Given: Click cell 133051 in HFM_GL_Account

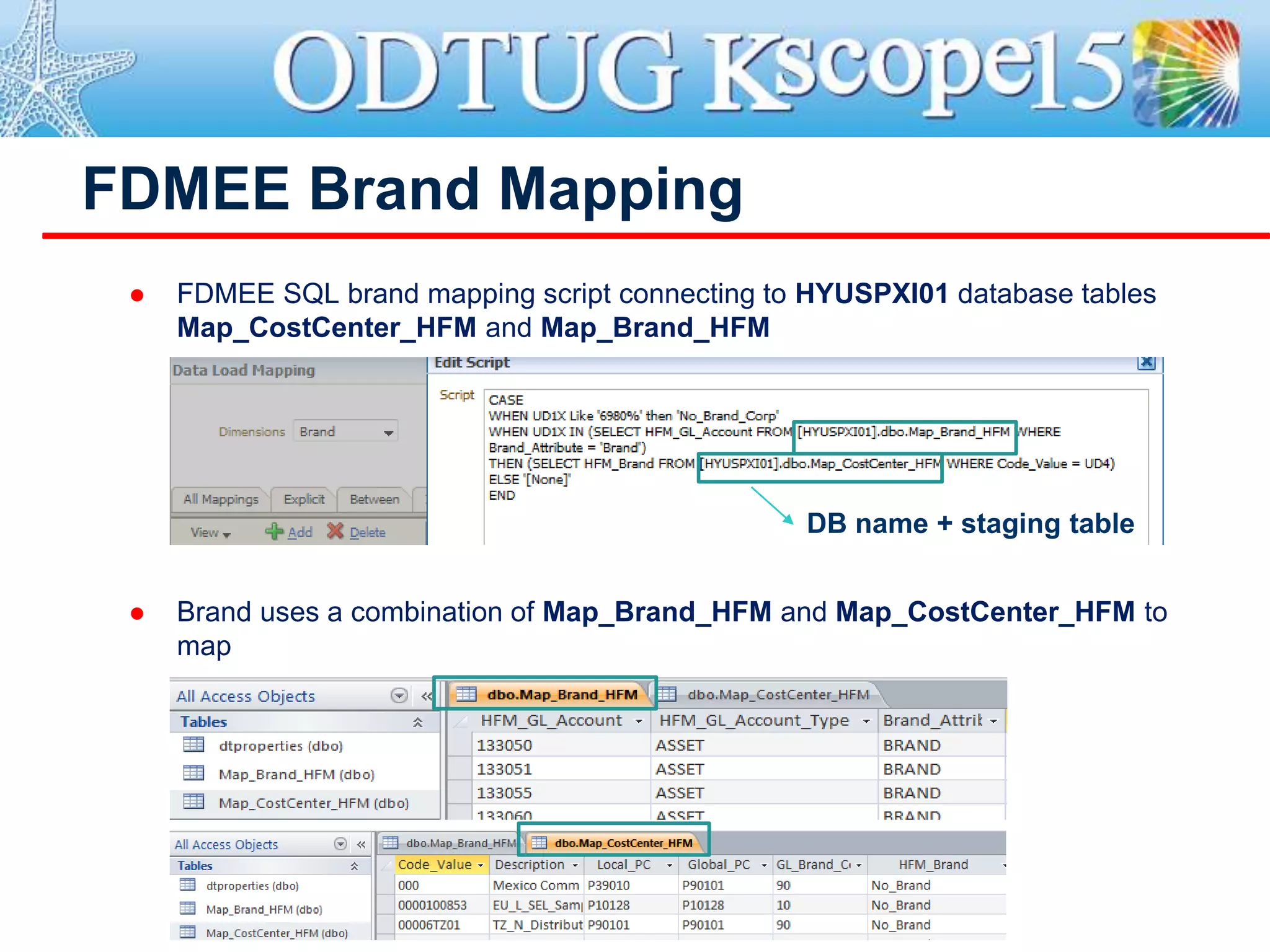Looking at the screenshot, I should point(561,769).
